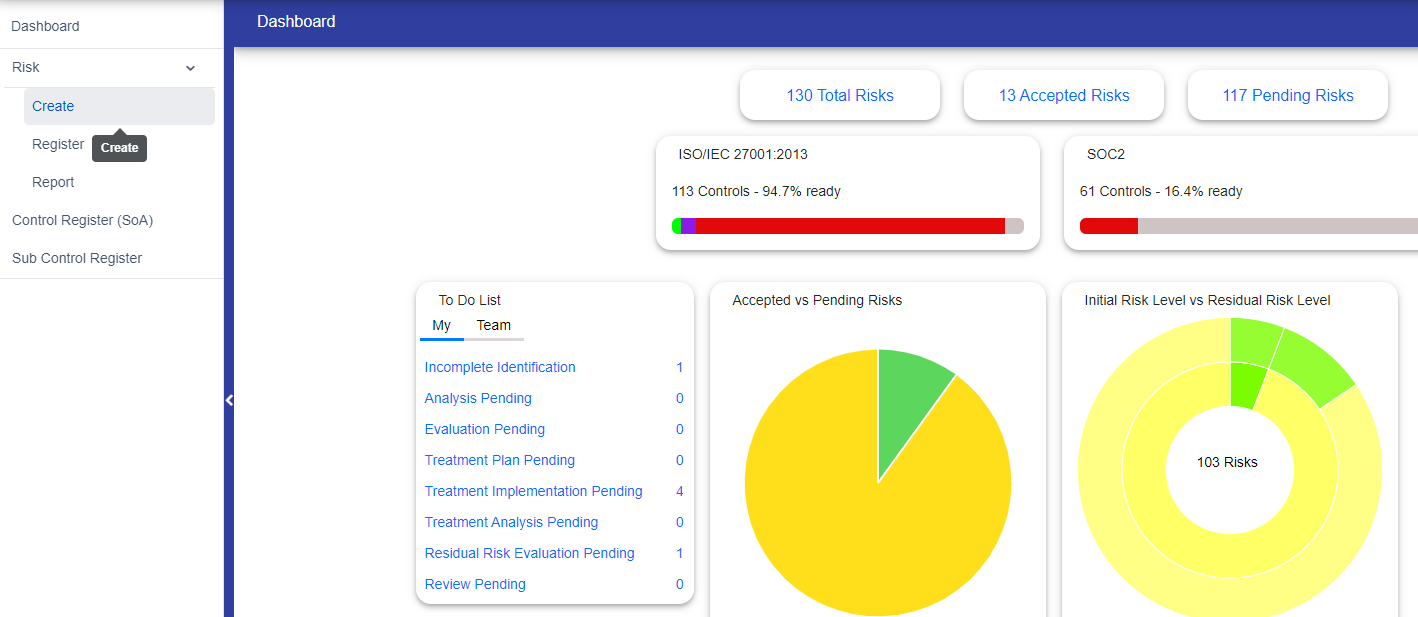Click the SOC2 readiness progress bar

coord(1250,226)
